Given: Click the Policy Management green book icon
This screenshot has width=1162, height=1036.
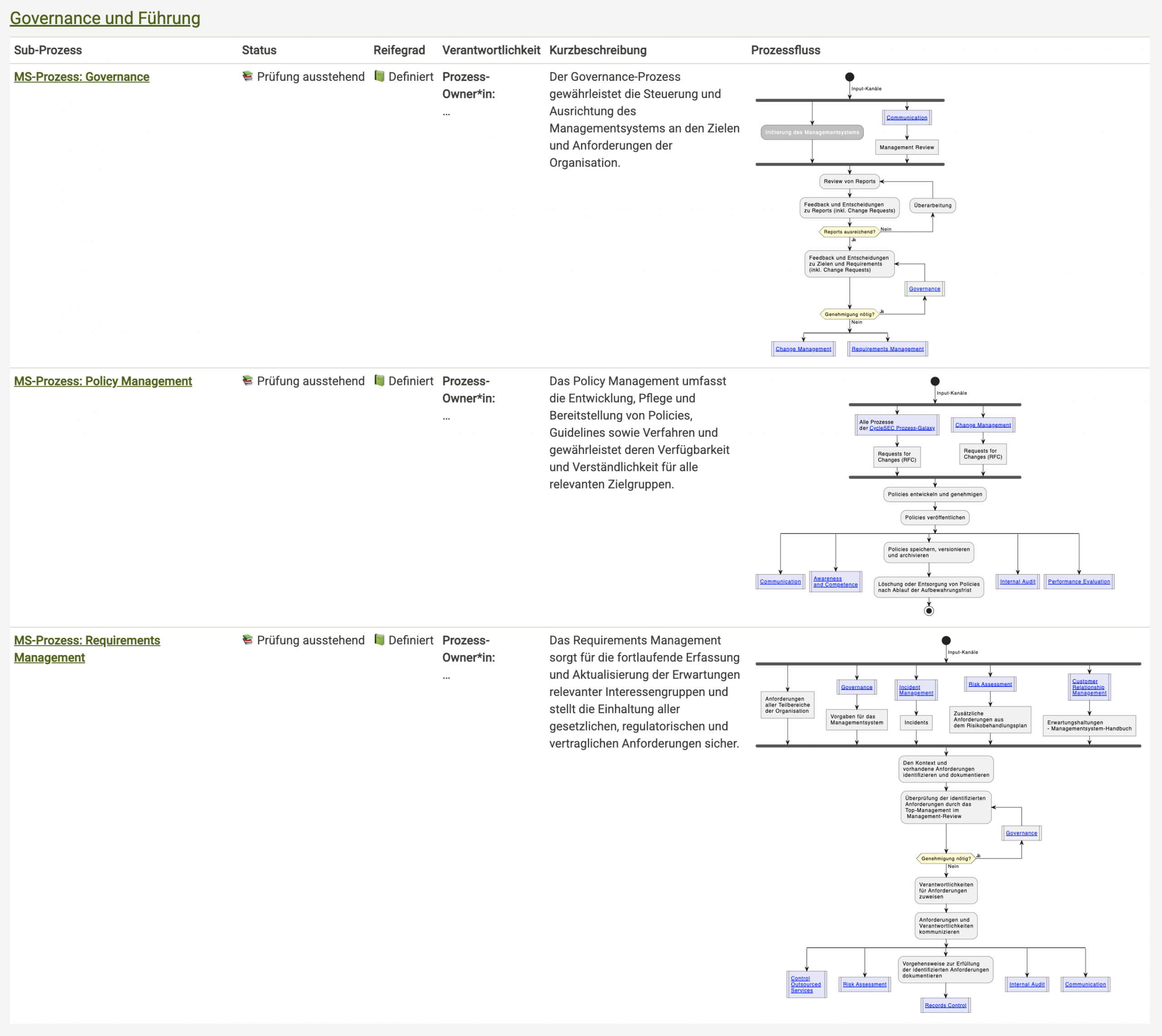Looking at the screenshot, I should (379, 381).
